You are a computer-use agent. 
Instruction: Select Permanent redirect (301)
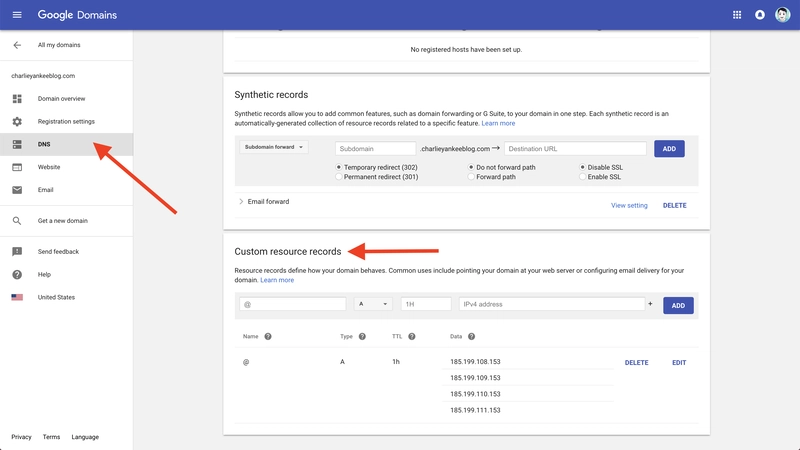pos(339,177)
